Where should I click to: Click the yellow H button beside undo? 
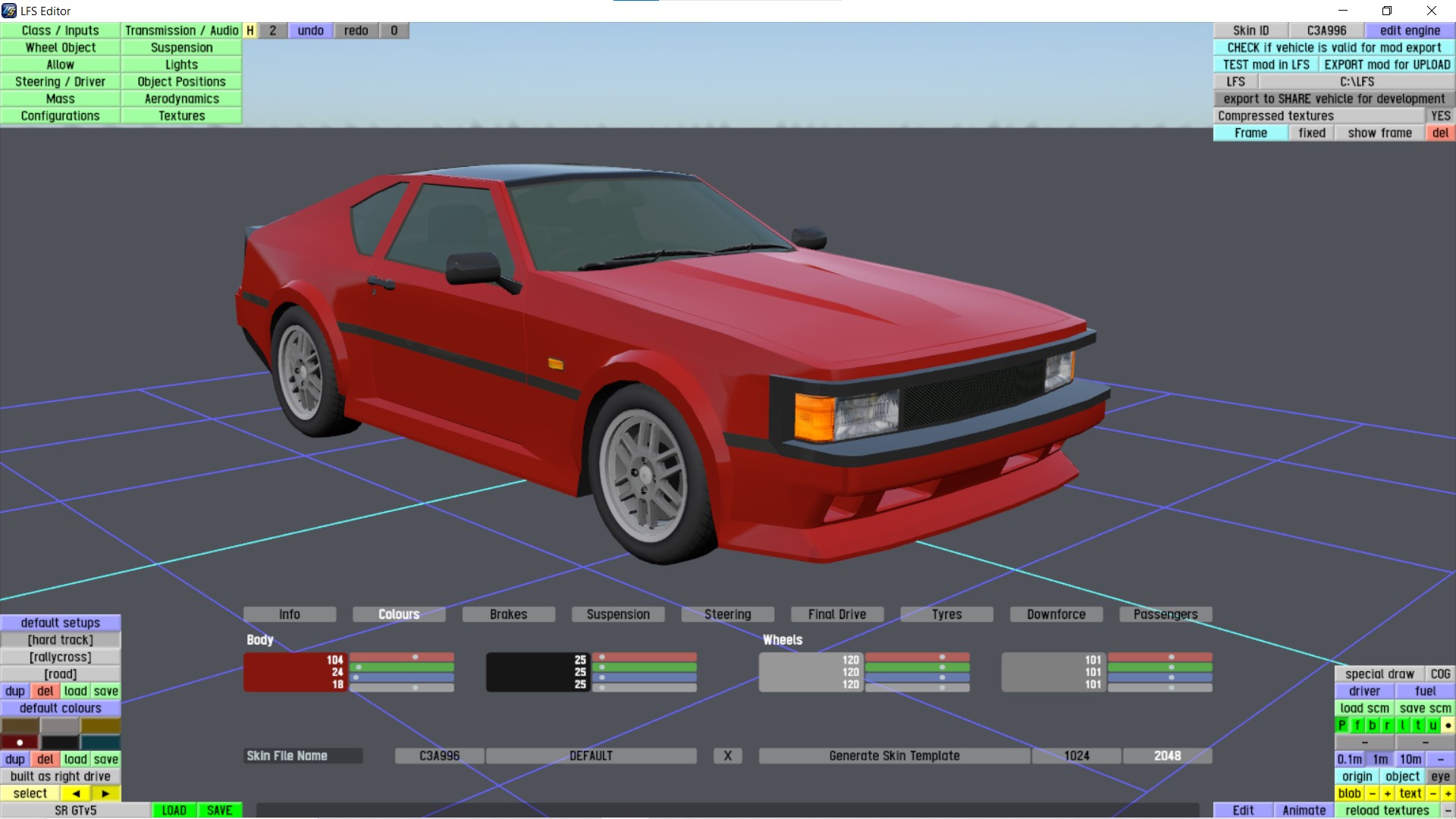coord(249,30)
